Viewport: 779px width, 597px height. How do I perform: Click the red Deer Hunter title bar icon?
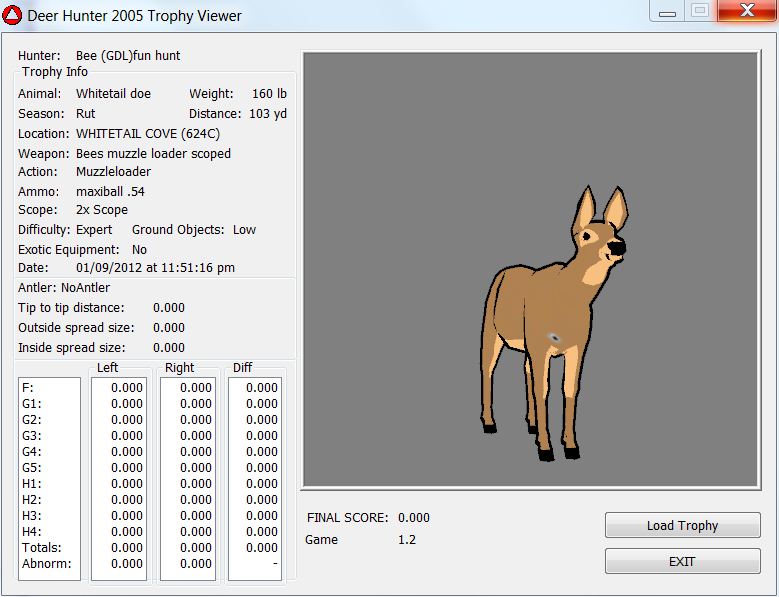(13, 16)
